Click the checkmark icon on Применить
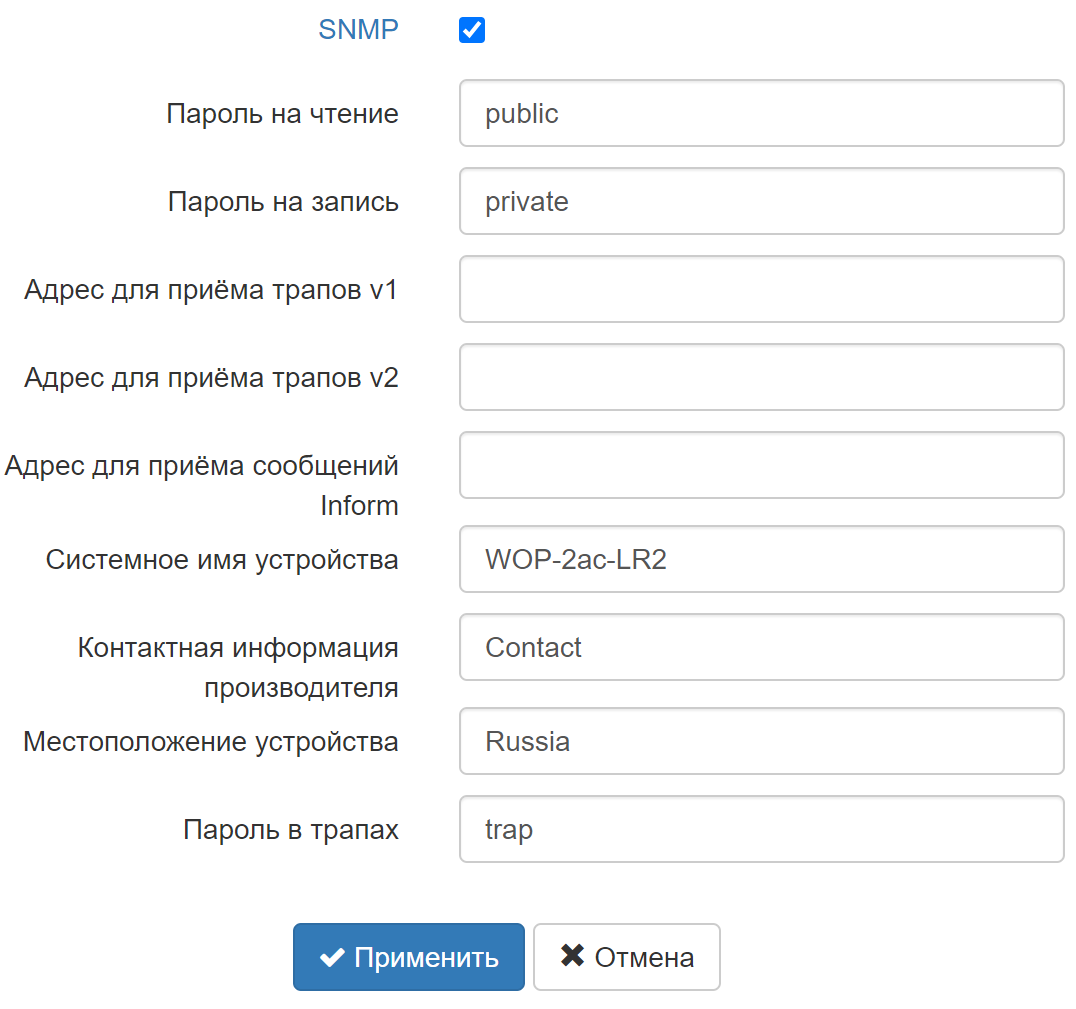1076x1009 pixels. click(x=332, y=957)
